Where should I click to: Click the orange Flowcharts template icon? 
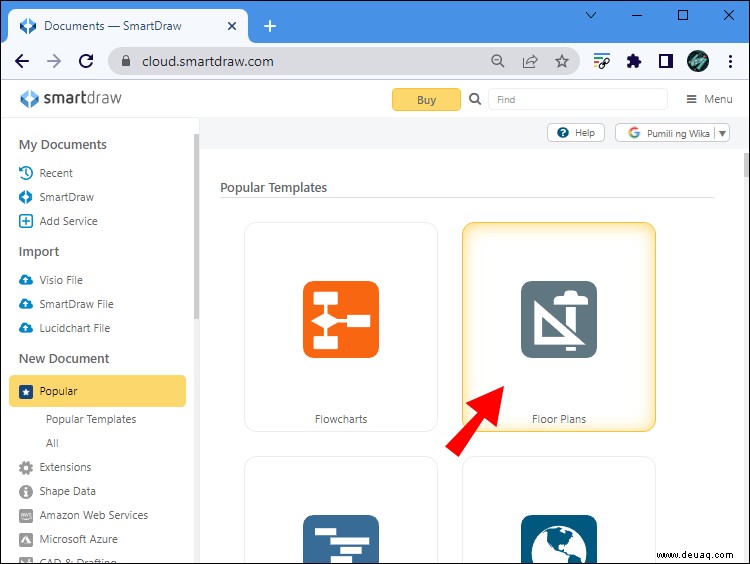pos(341,320)
